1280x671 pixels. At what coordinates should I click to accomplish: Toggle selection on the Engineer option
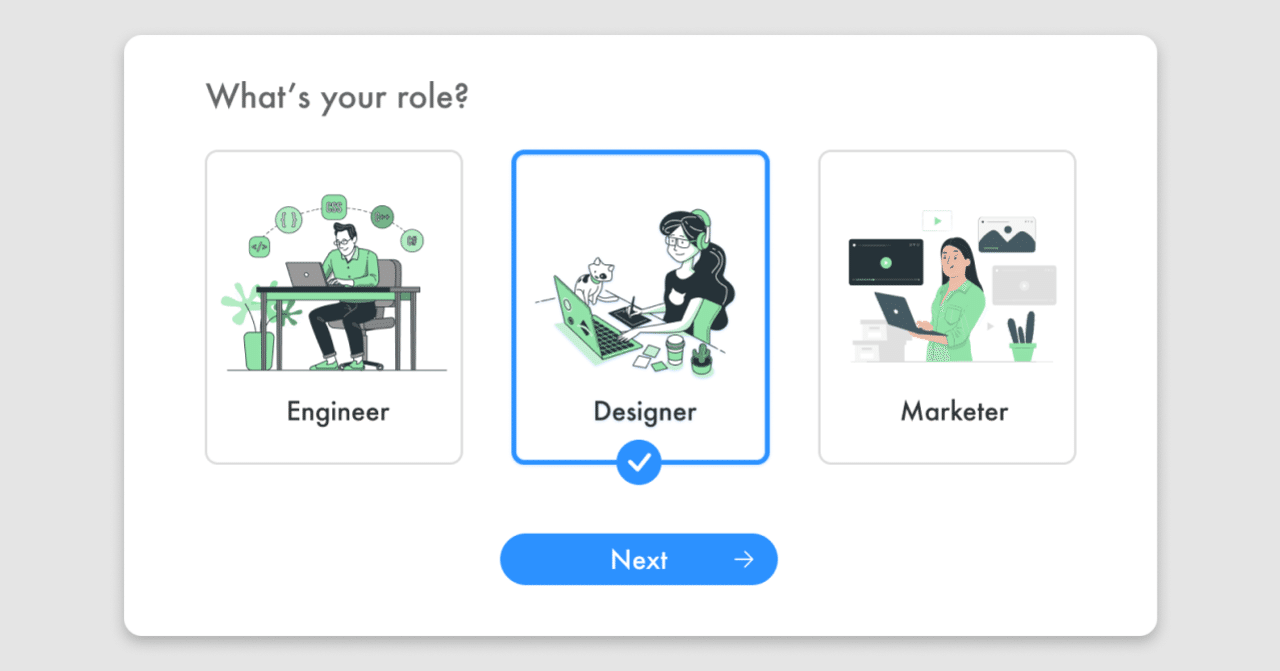333,307
